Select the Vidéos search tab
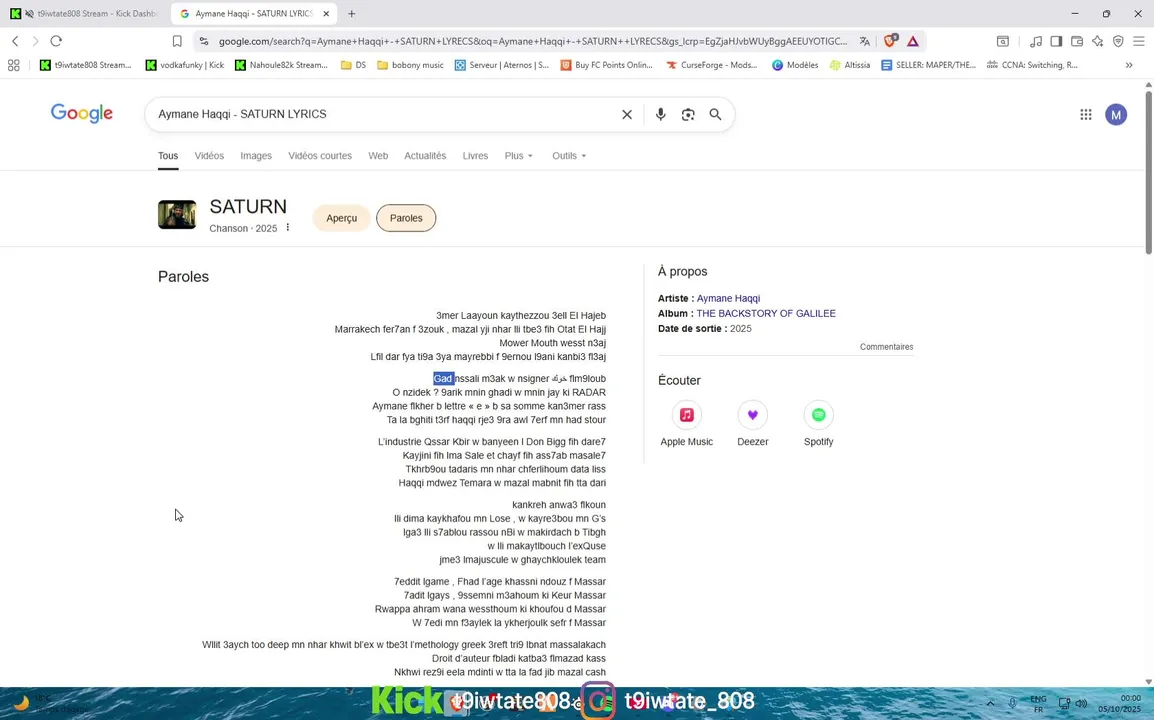Viewport: 1154px width, 720px height. click(209, 155)
